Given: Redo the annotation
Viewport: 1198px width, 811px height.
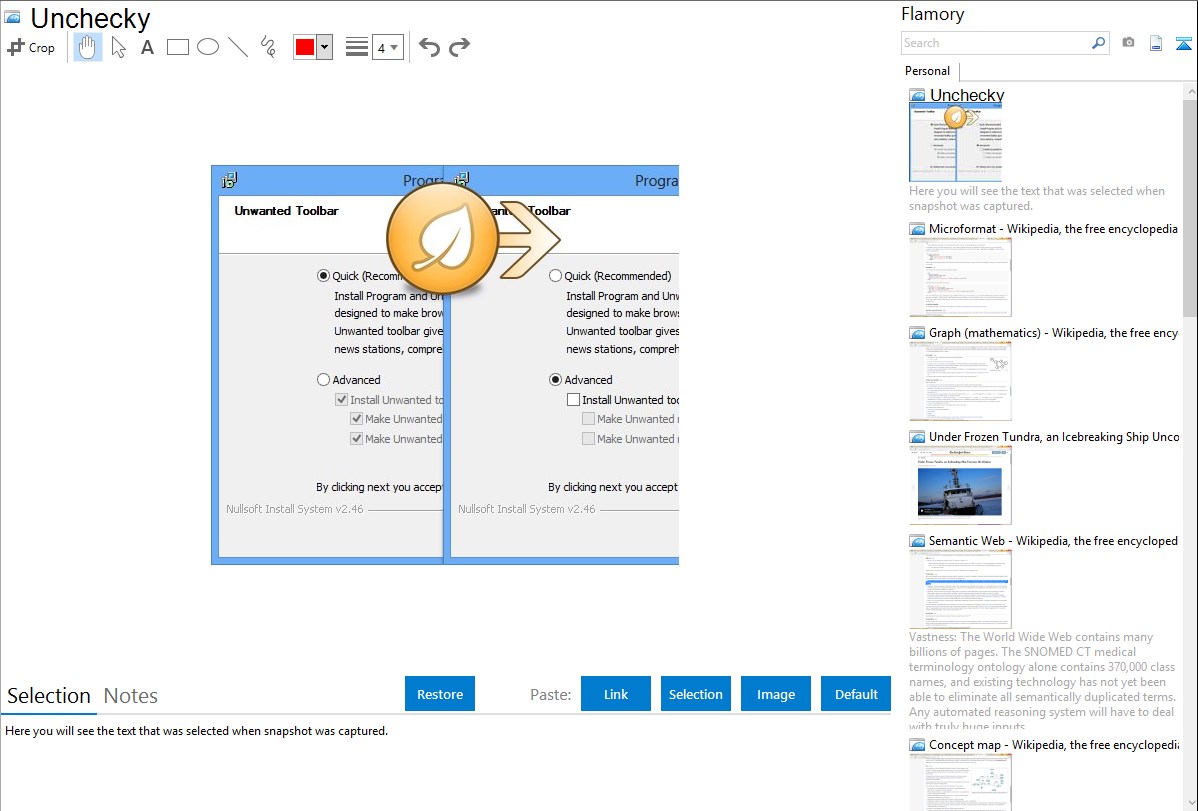Looking at the screenshot, I should (459, 47).
